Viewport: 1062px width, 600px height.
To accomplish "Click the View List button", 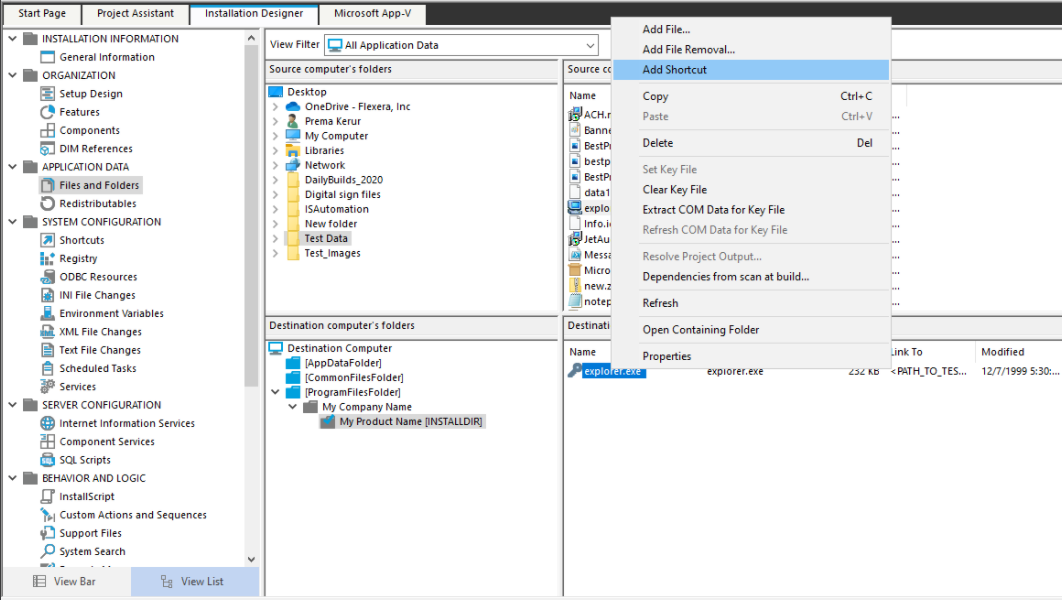I will (x=194, y=582).
